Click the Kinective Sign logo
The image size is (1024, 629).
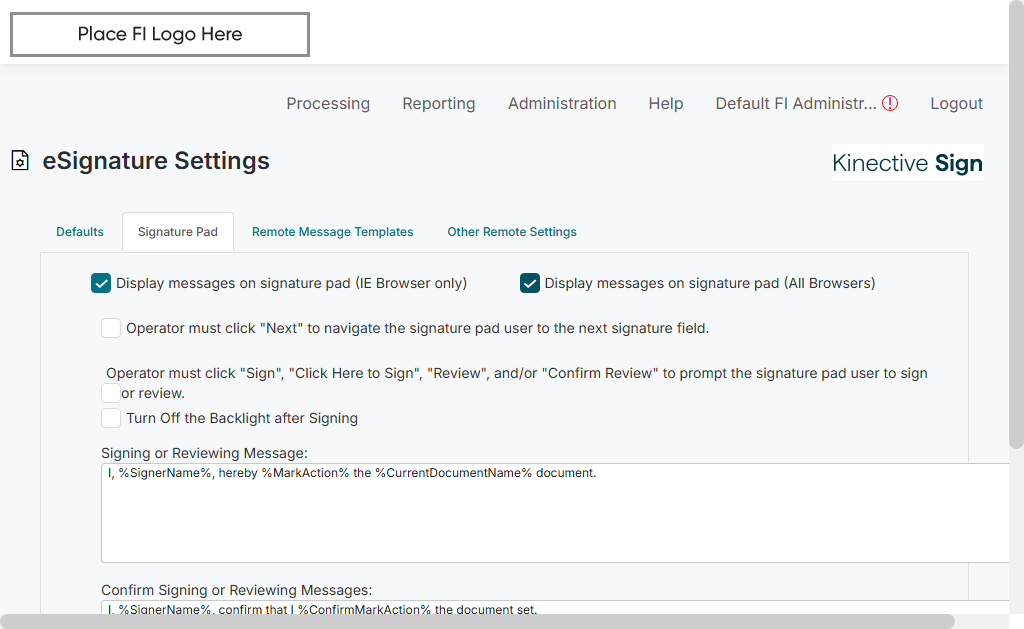[907, 163]
